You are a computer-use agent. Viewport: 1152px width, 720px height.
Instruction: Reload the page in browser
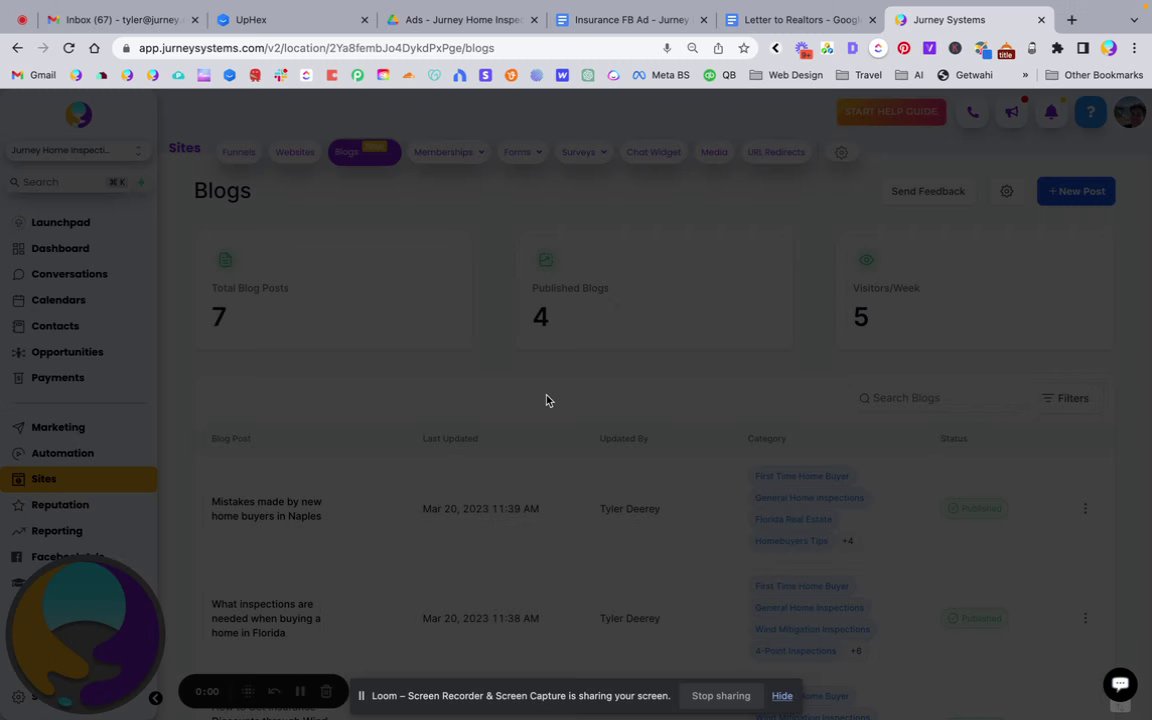[68, 48]
